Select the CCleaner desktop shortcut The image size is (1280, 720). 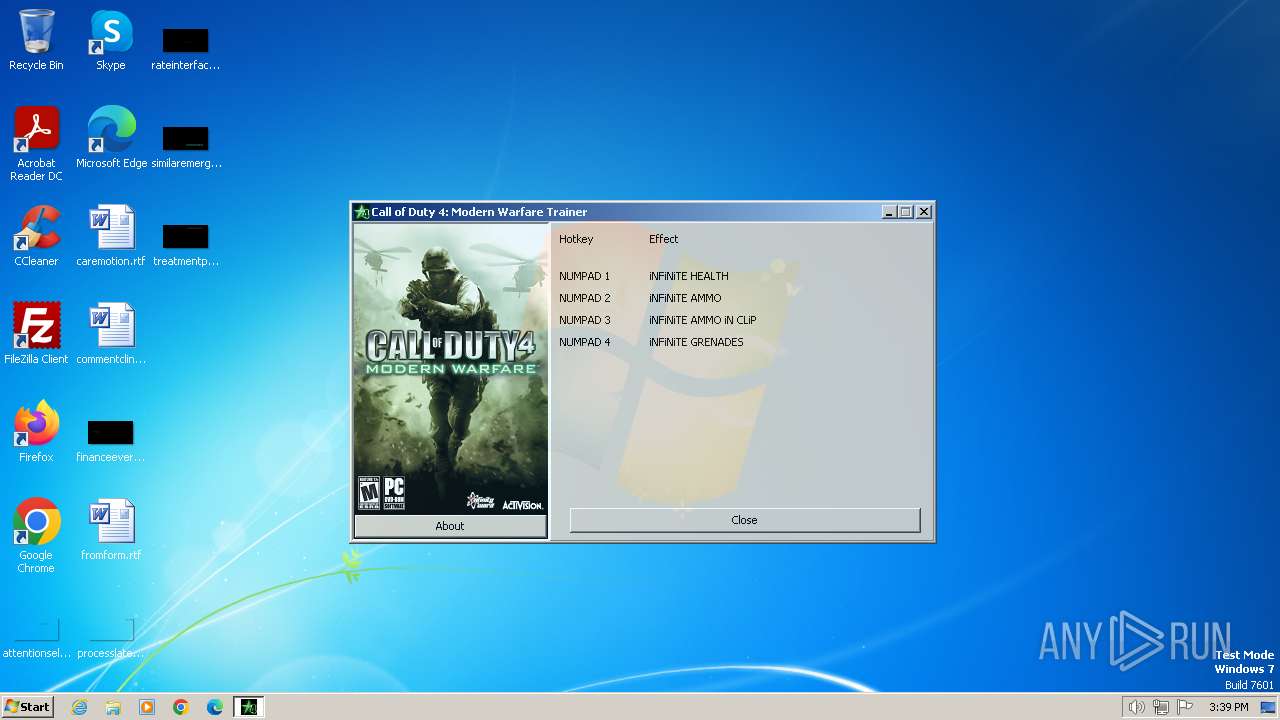pos(36,236)
